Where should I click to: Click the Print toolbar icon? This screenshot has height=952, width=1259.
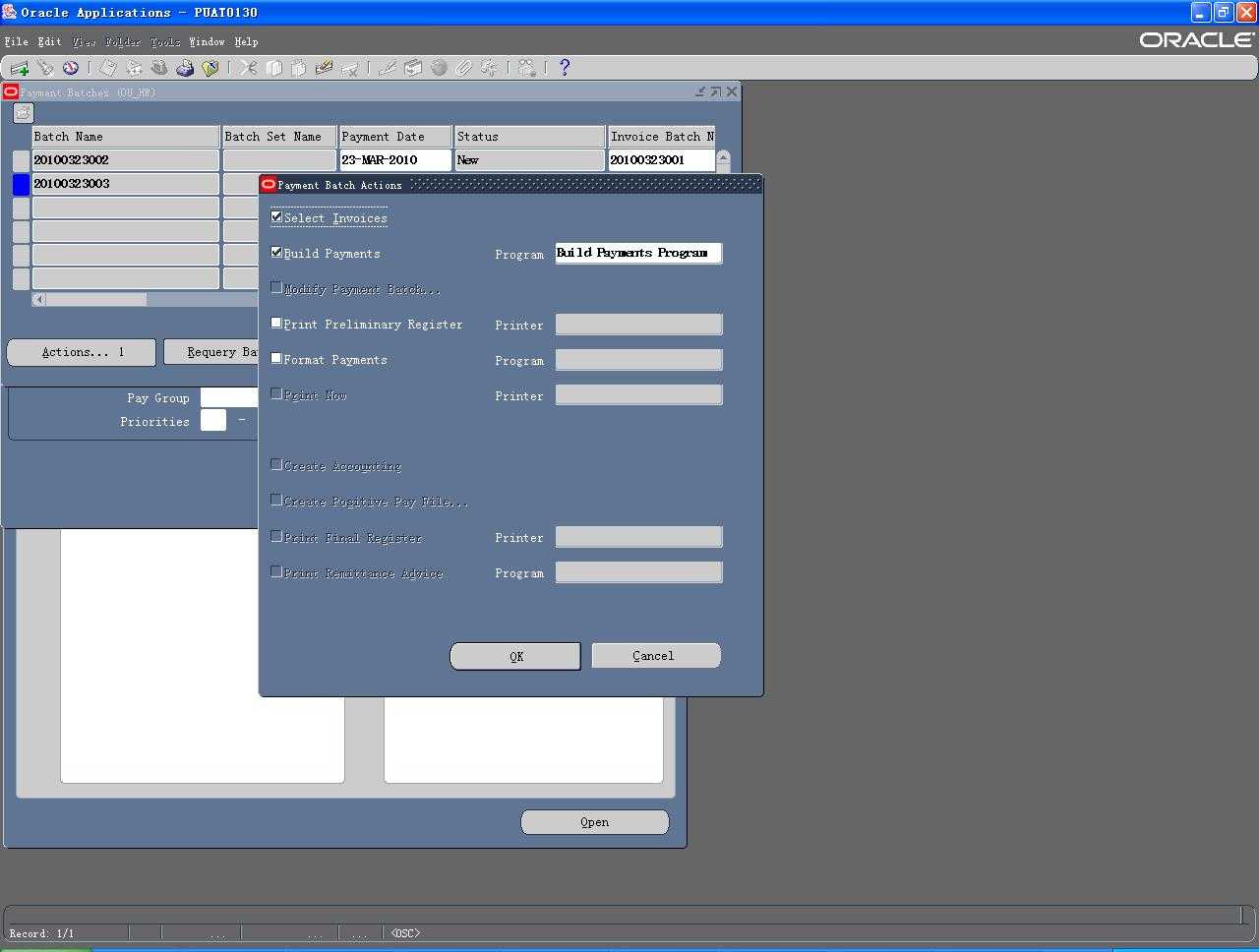[x=185, y=68]
